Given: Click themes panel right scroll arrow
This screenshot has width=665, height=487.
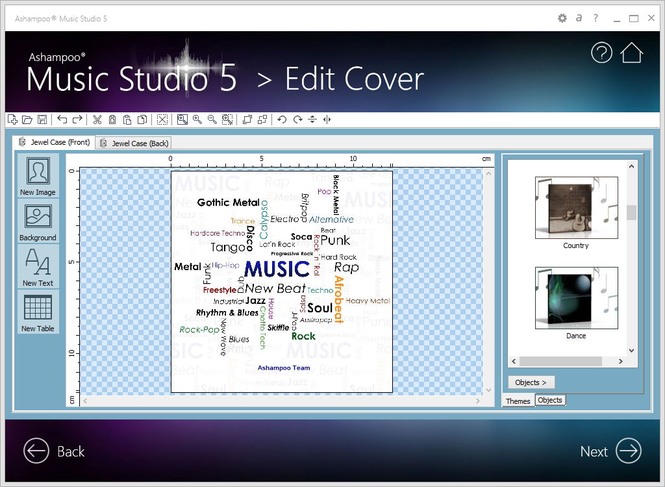Looking at the screenshot, I should pos(620,361).
